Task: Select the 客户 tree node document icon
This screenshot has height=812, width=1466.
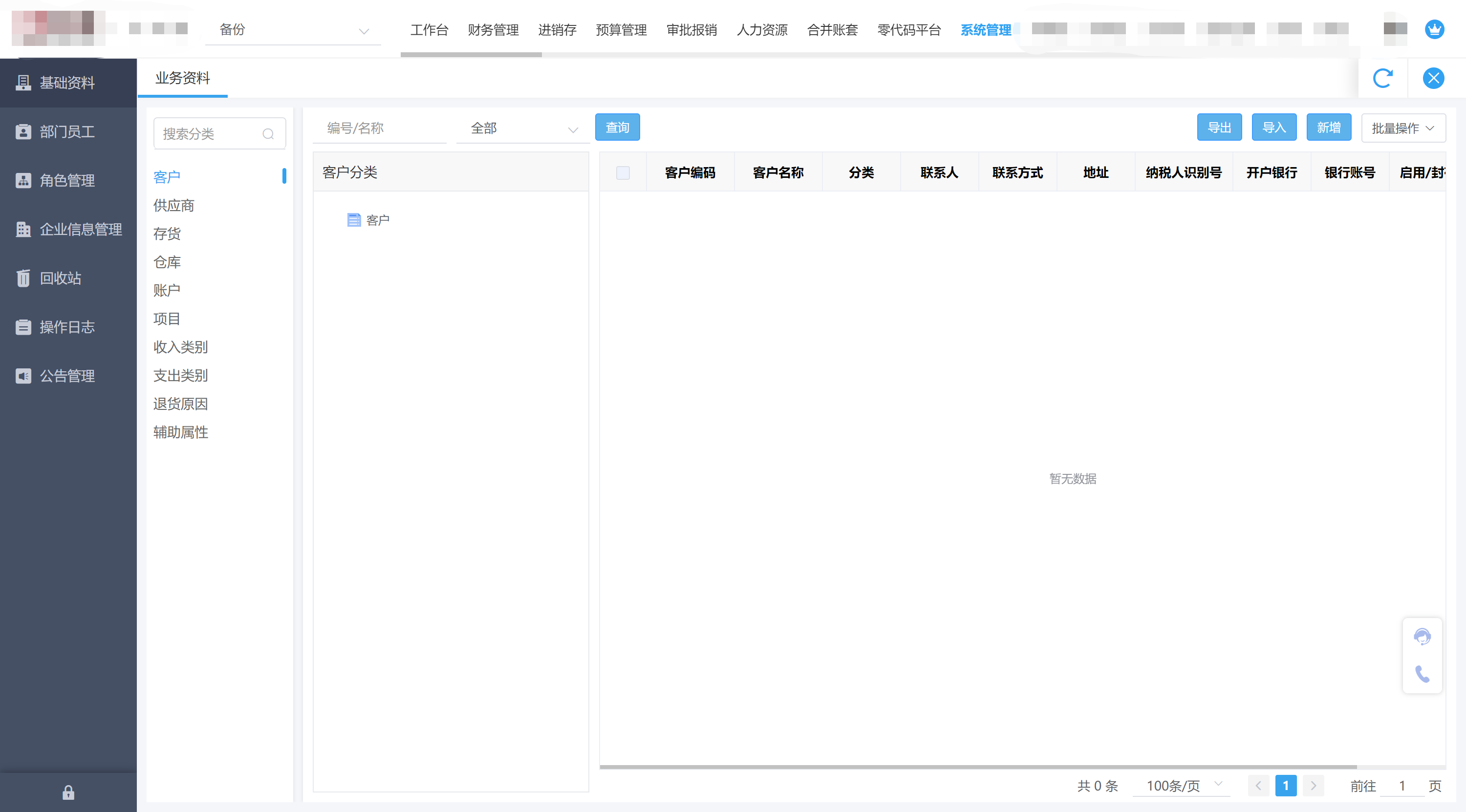Action: (354, 220)
